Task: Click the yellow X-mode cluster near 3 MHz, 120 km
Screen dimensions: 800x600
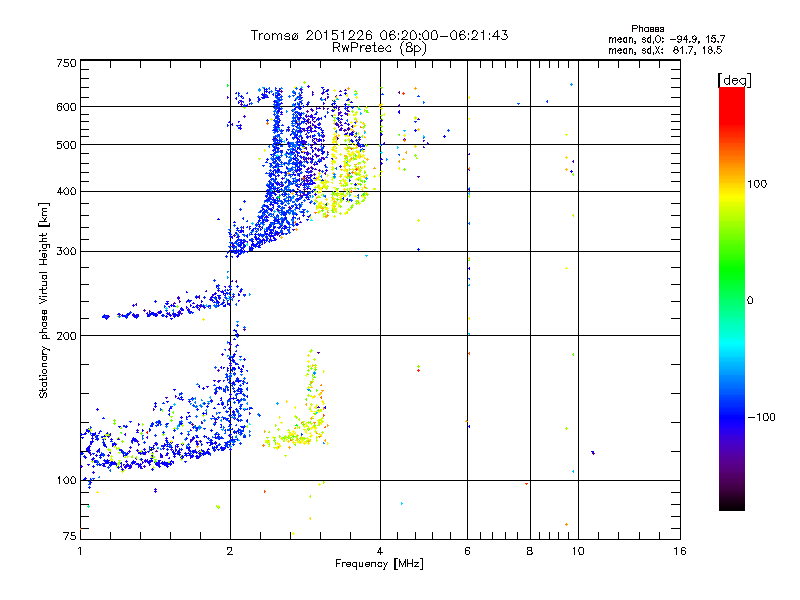Action: (298, 435)
